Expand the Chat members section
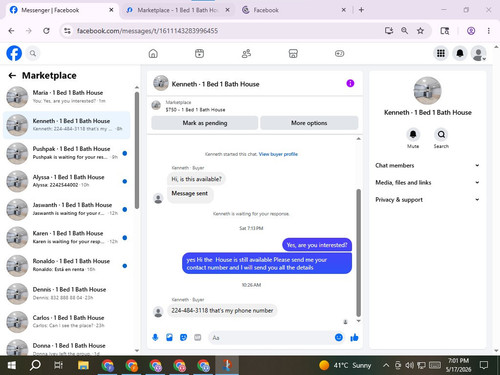The image size is (500, 375). pyautogui.click(x=427, y=165)
